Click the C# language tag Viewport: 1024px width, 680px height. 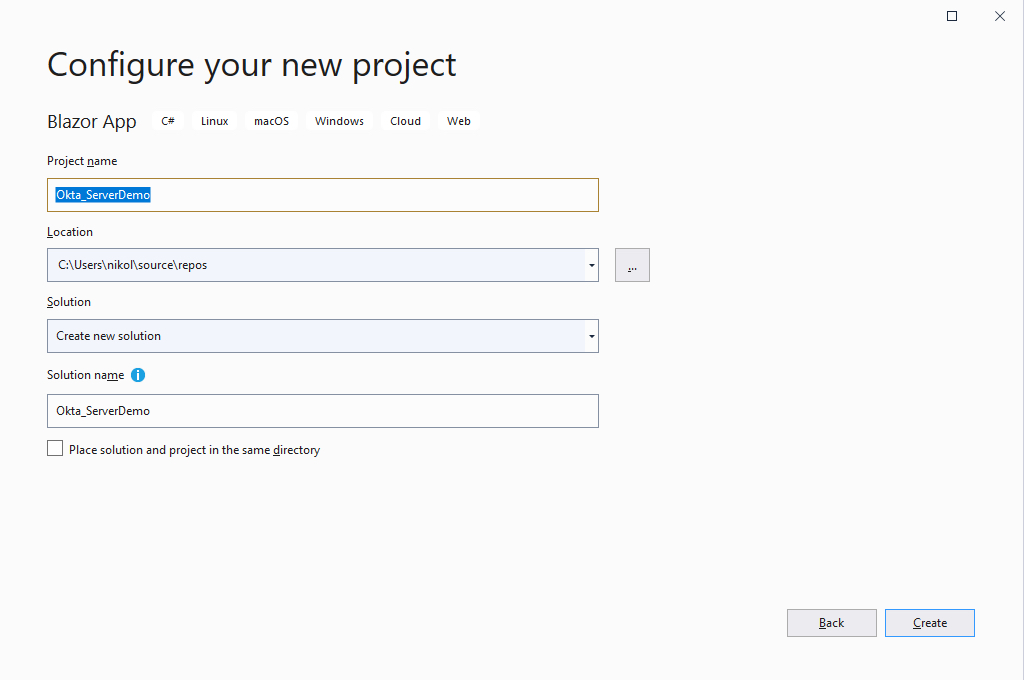tap(168, 121)
